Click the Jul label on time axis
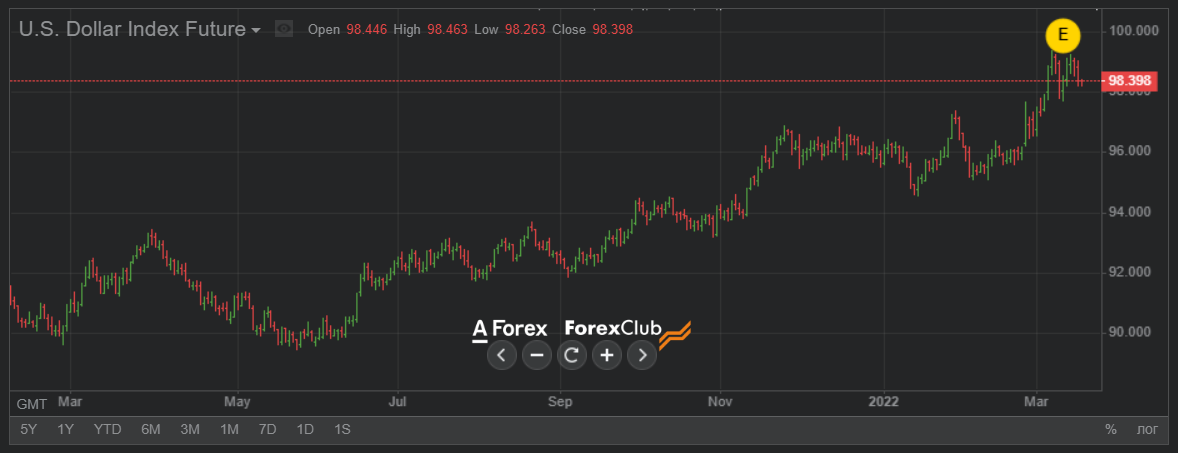The height and width of the screenshot is (453, 1178). tap(397, 402)
